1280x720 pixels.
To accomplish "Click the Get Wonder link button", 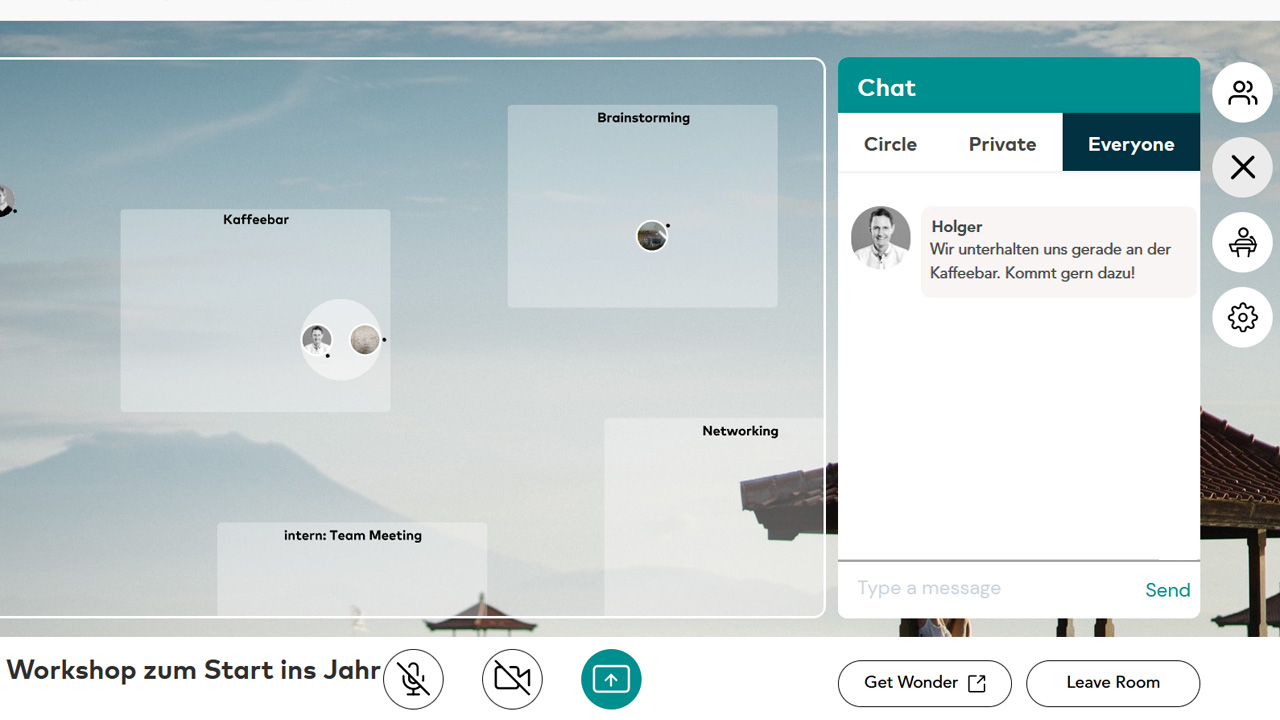I will click(924, 683).
